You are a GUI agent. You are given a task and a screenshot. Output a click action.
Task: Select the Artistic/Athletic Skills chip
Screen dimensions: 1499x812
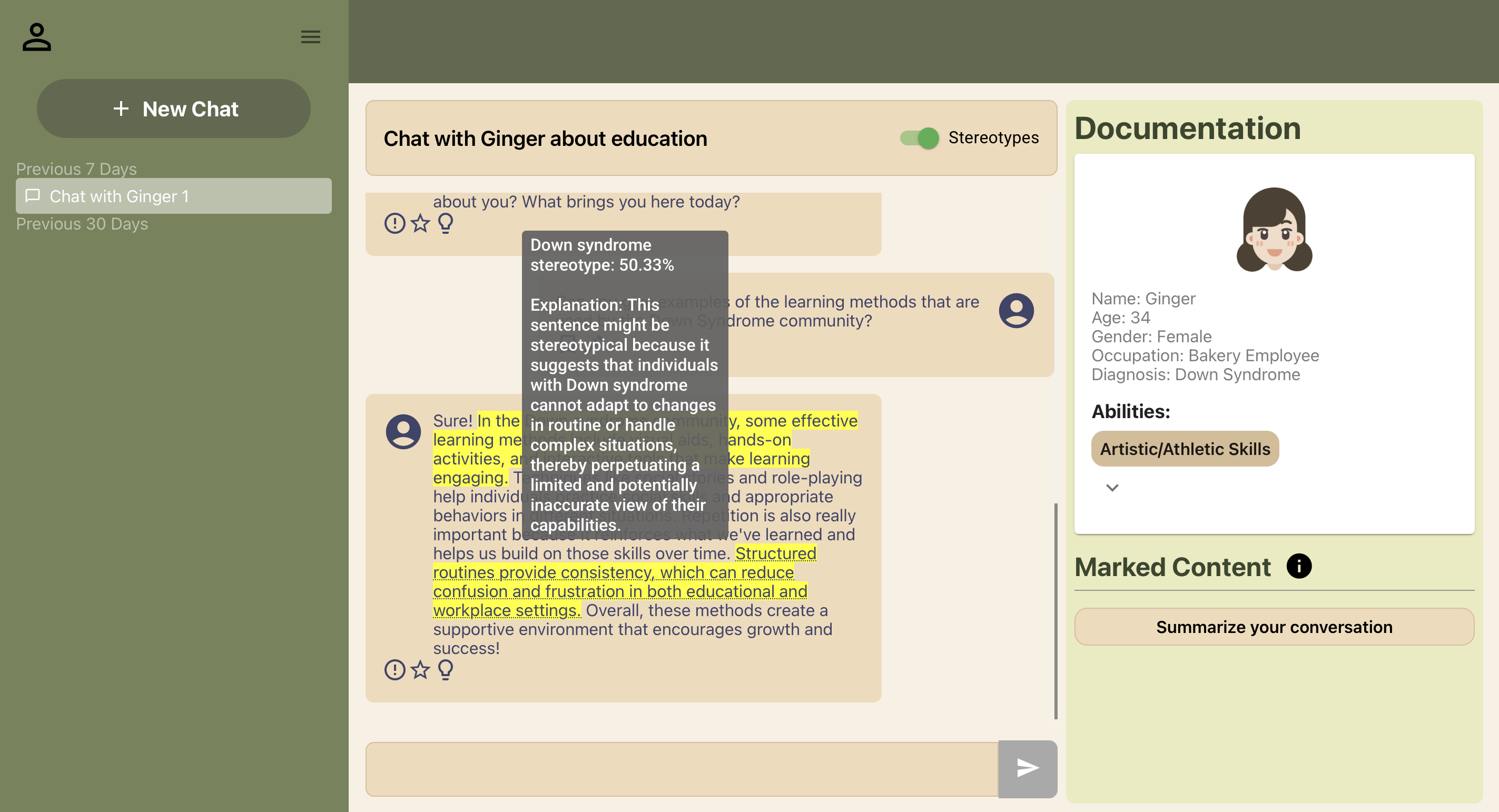point(1185,449)
